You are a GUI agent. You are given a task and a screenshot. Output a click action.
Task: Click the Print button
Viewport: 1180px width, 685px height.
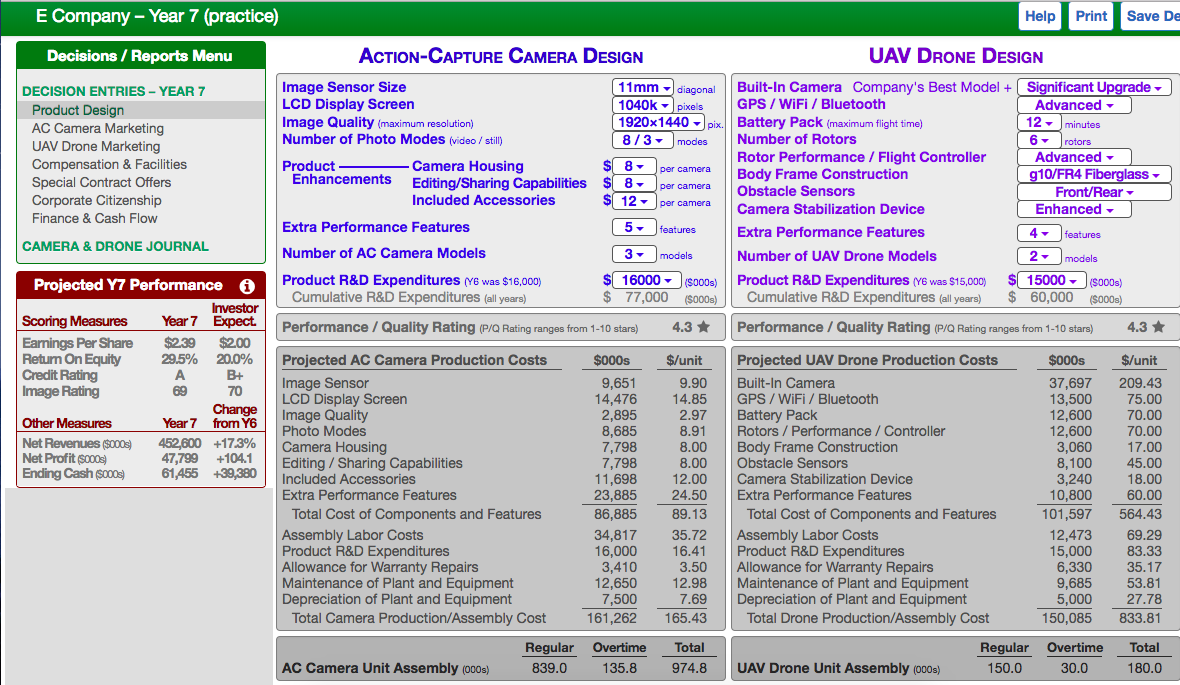coord(1090,16)
